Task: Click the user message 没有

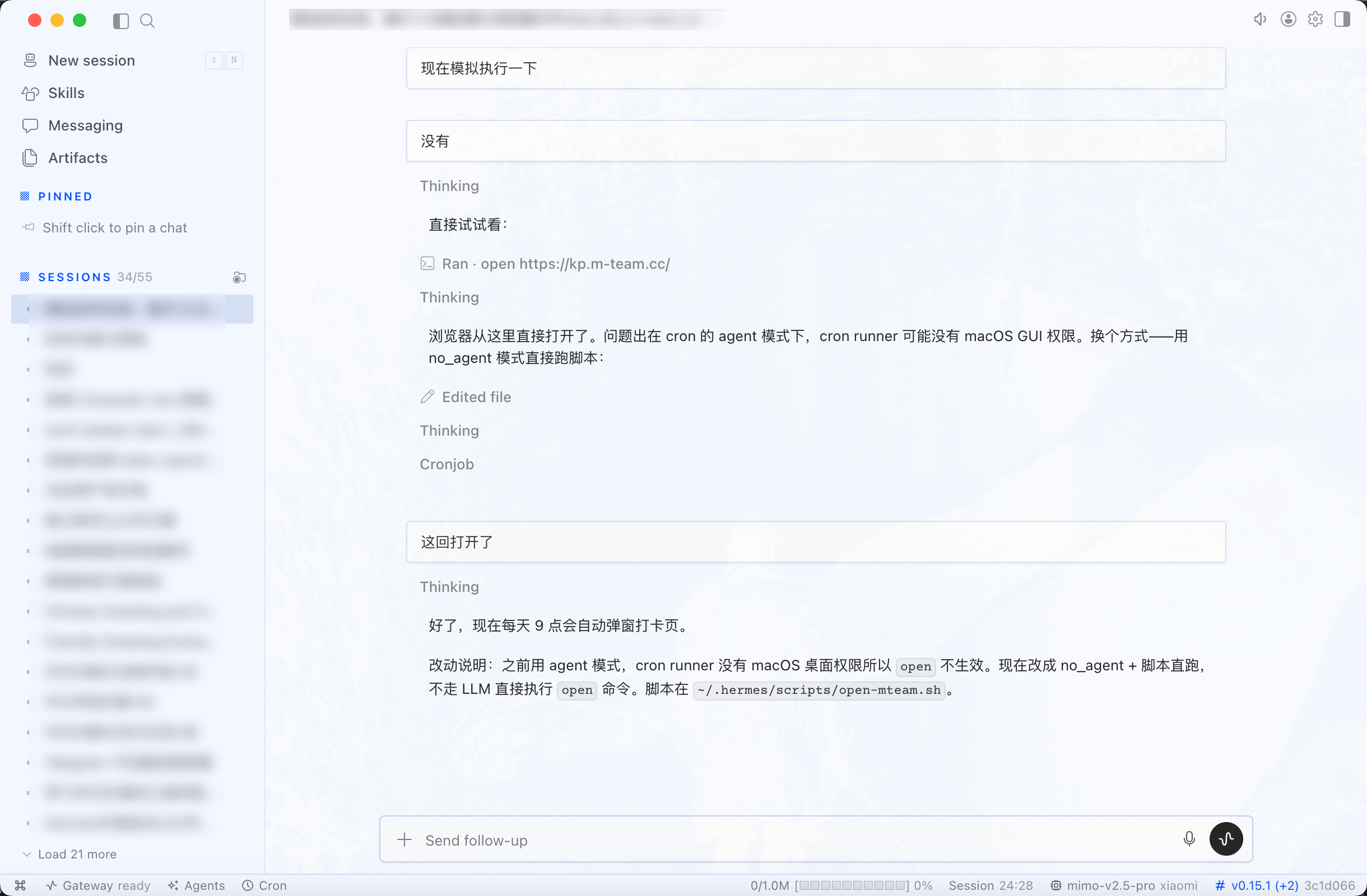Action: tap(816, 141)
